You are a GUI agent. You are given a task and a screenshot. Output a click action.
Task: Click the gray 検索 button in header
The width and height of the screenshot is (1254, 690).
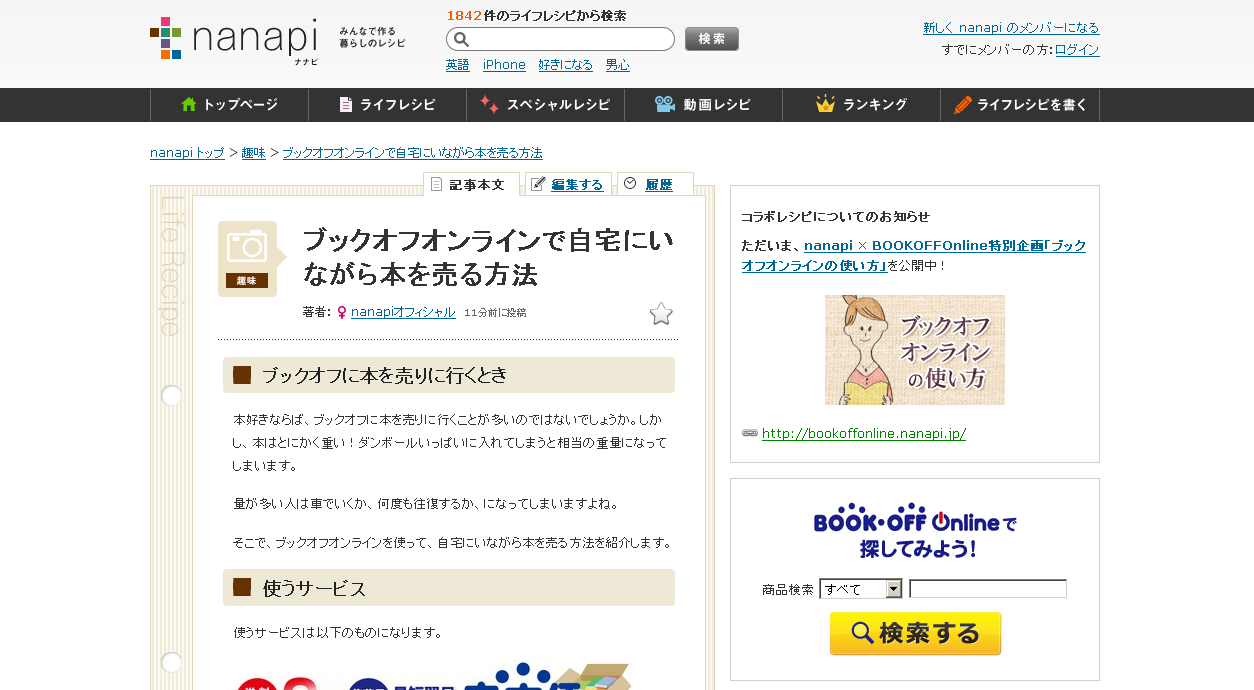pos(712,39)
